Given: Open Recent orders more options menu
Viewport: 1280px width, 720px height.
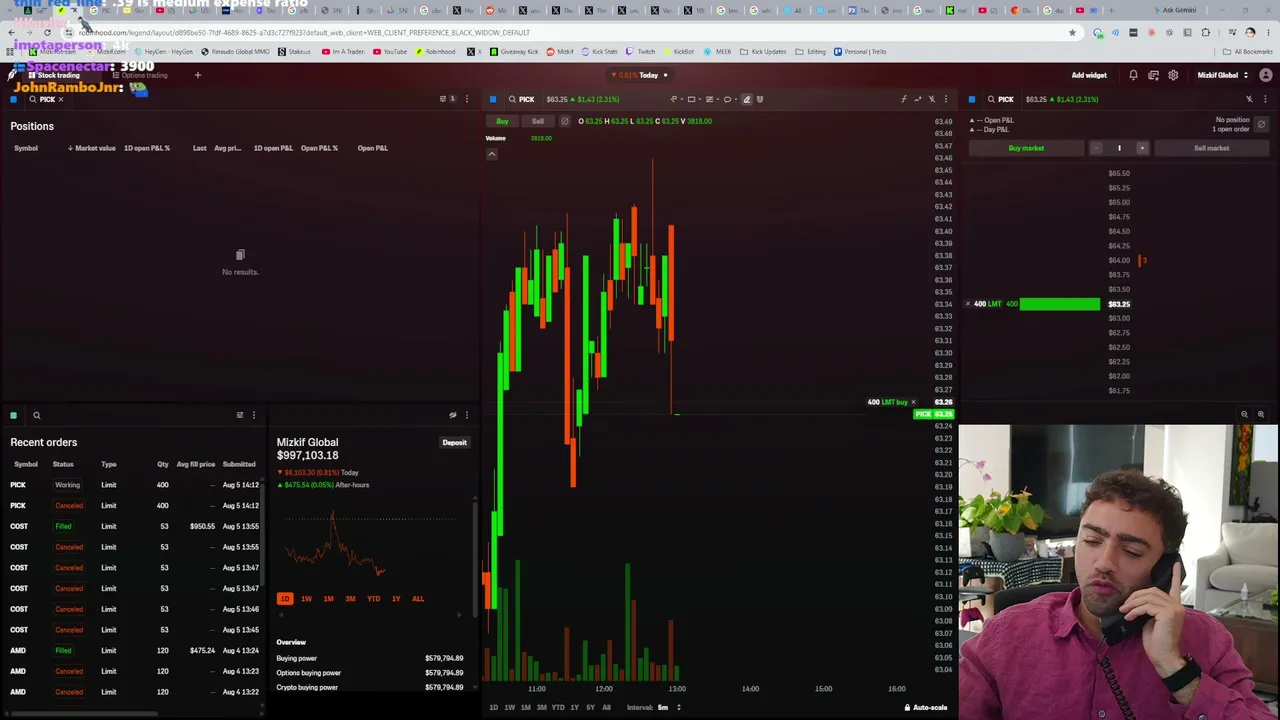Looking at the screenshot, I should (253, 415).
